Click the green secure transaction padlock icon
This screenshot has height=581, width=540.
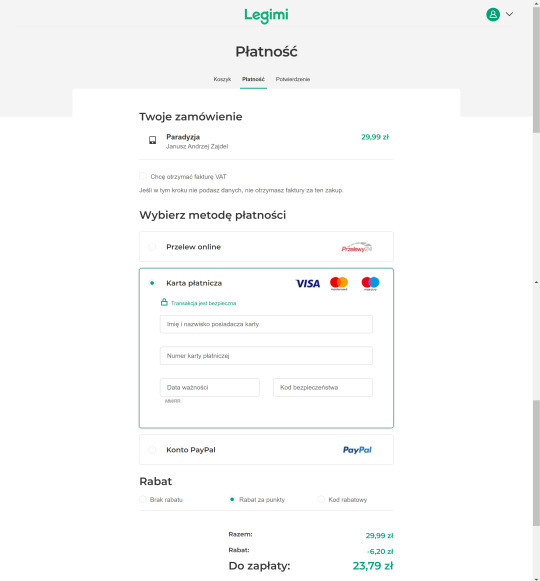pyautogui.click(x=164, y=302)
